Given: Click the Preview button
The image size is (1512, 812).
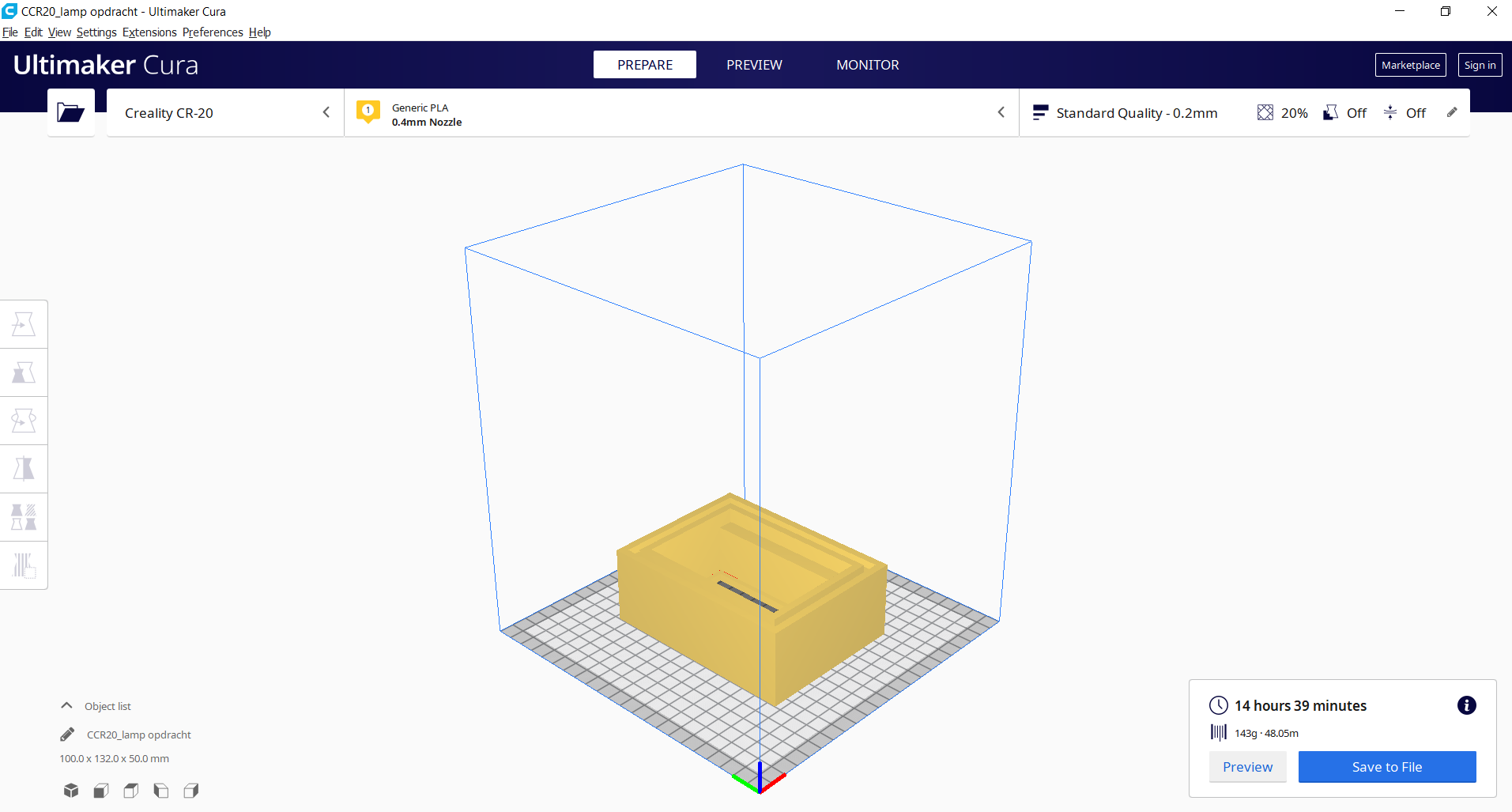Looking at the screenshot, I should pyautogui.click(x=1247, y=767).
